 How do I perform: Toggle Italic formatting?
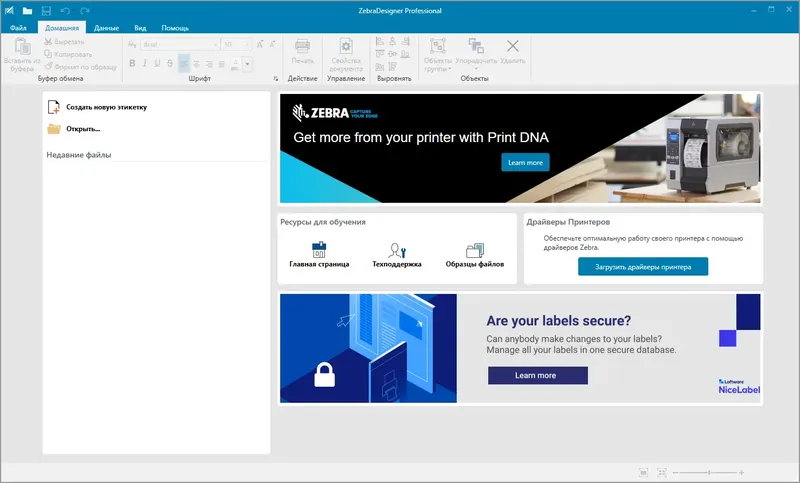tap(145, 63)
